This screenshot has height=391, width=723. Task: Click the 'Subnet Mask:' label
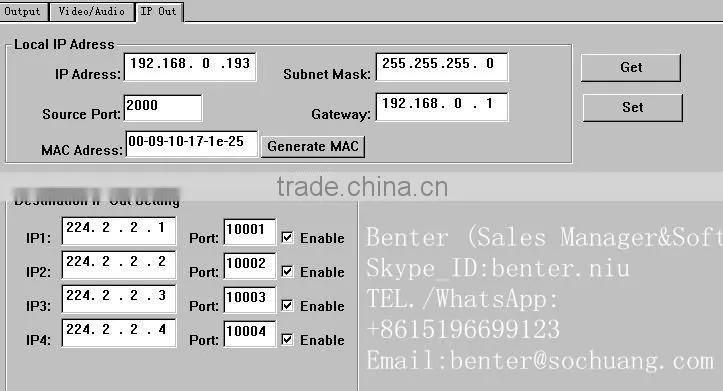coord(327,74)
